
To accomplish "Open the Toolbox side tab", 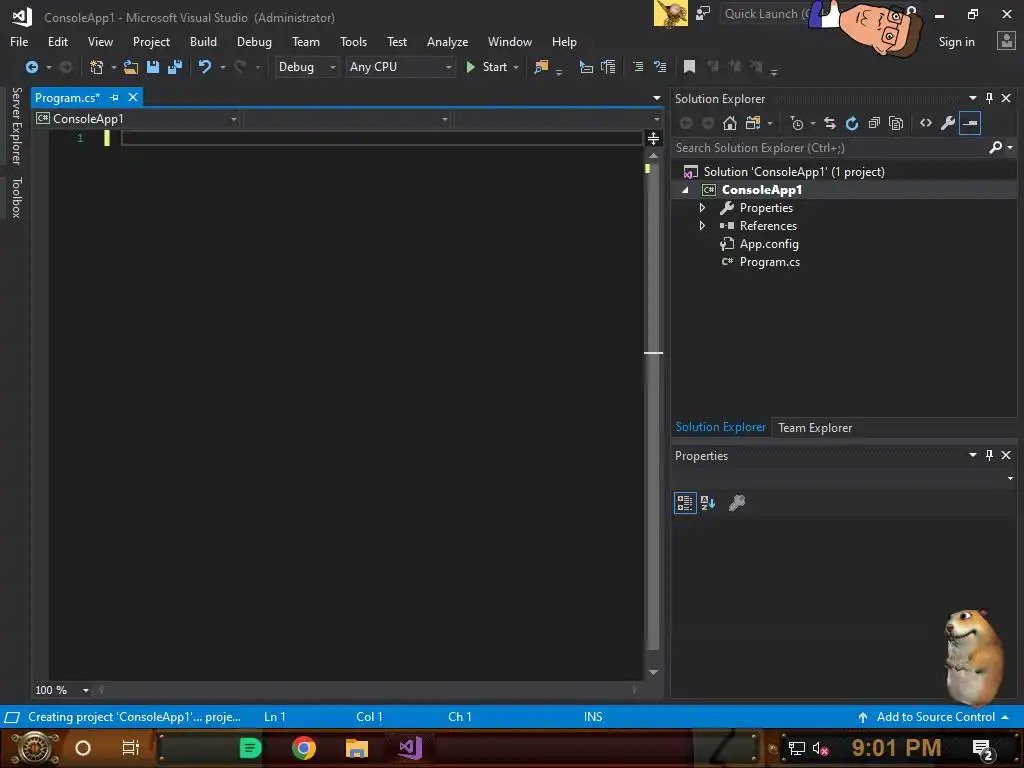I will click(16, 197).
